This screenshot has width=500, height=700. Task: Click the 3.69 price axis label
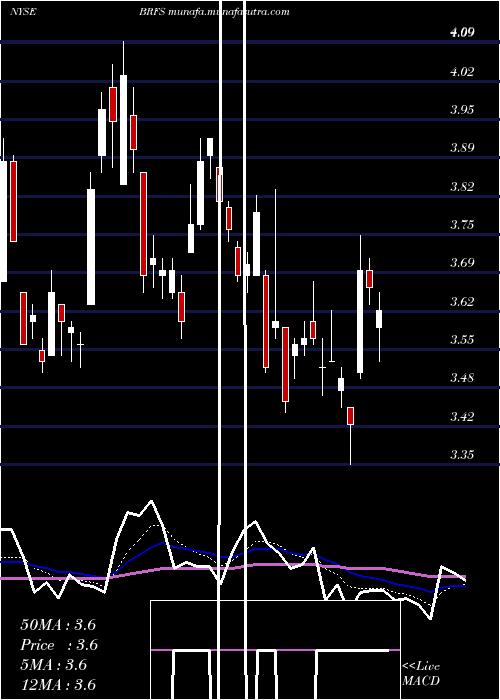point(462,263)
